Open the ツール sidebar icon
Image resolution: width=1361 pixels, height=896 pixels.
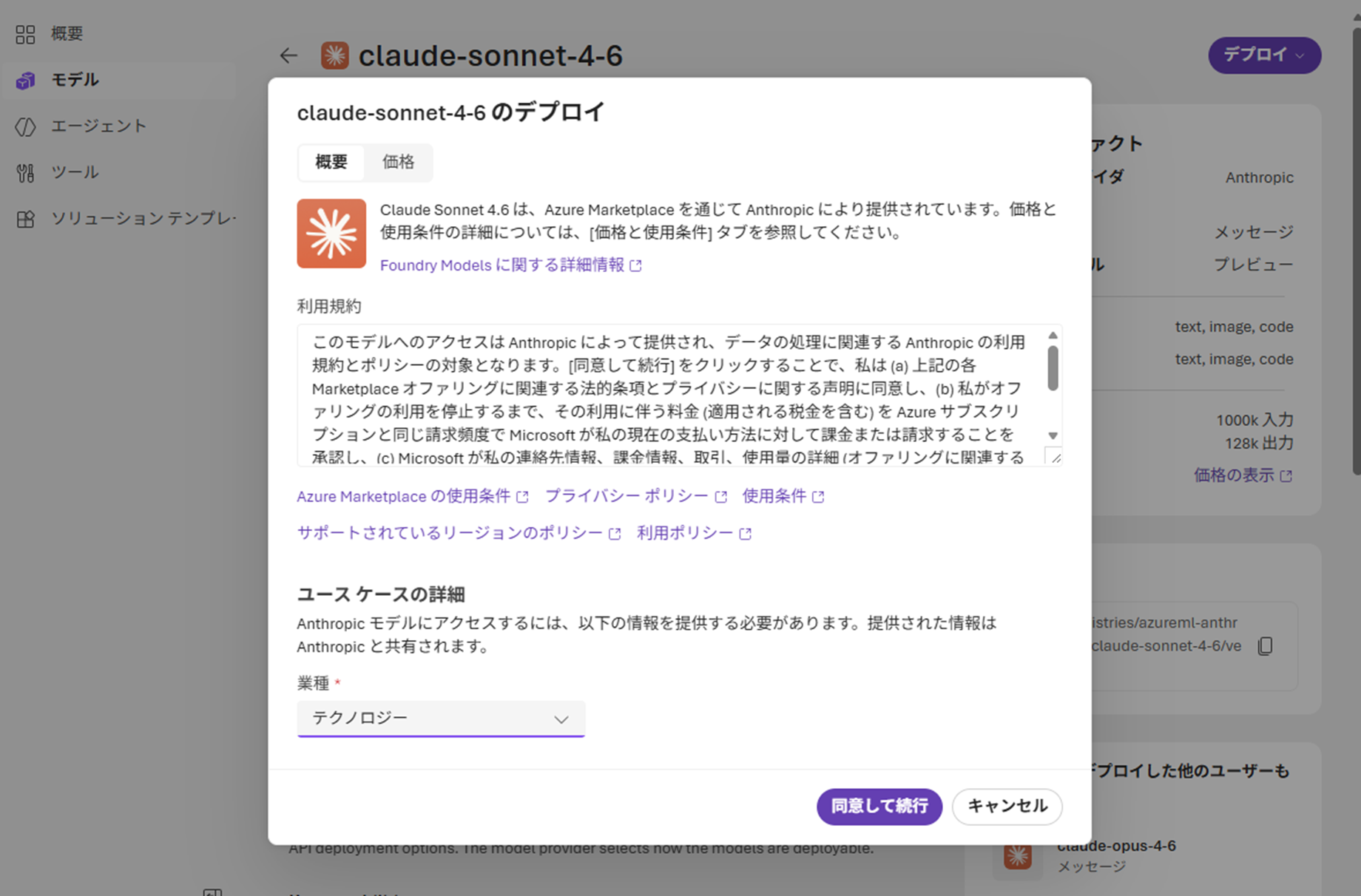point(26,172)
